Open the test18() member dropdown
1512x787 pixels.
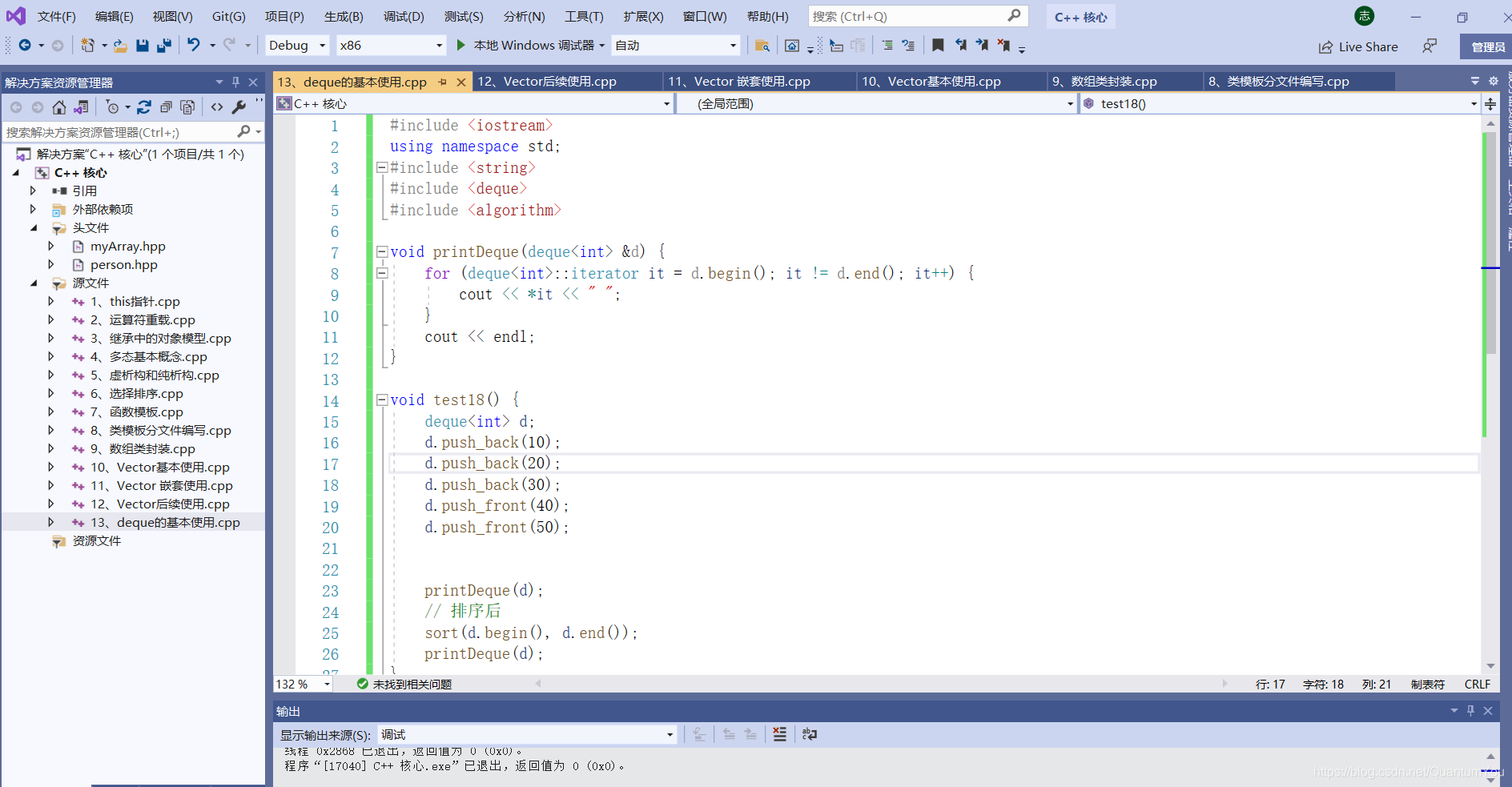pos(1280,103)
